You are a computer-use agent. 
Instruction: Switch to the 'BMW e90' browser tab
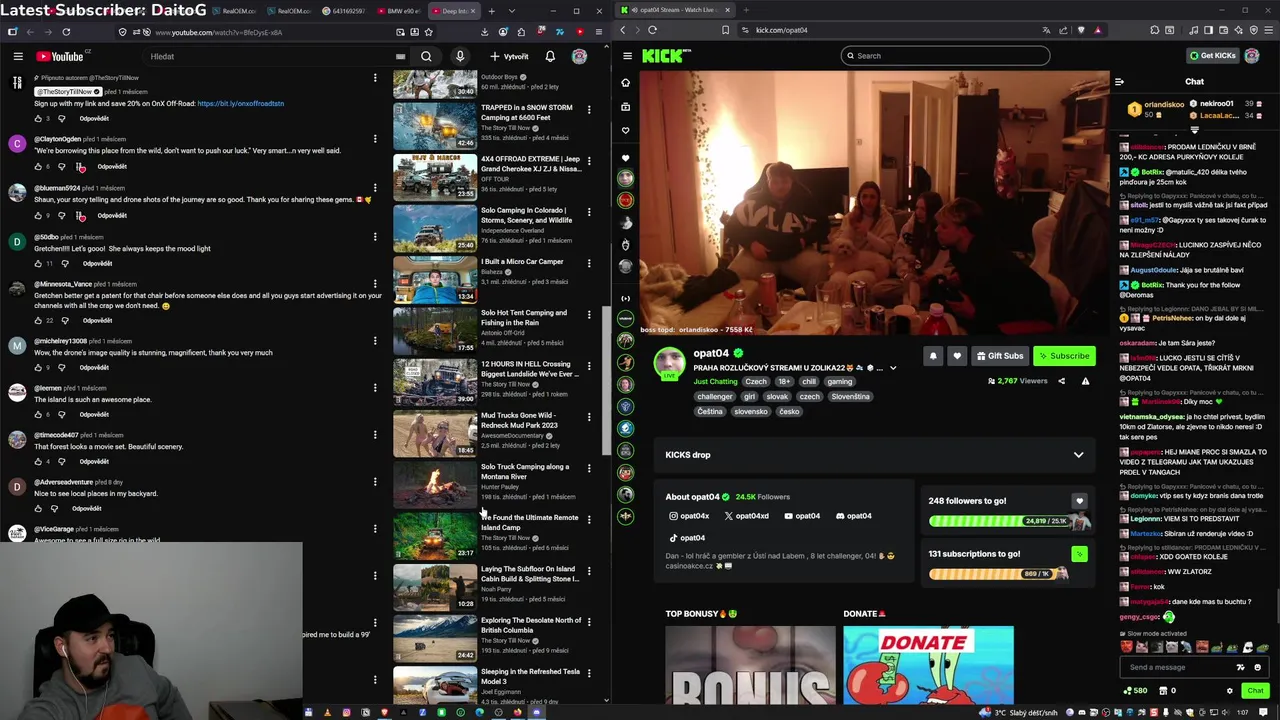coord(401,11)
